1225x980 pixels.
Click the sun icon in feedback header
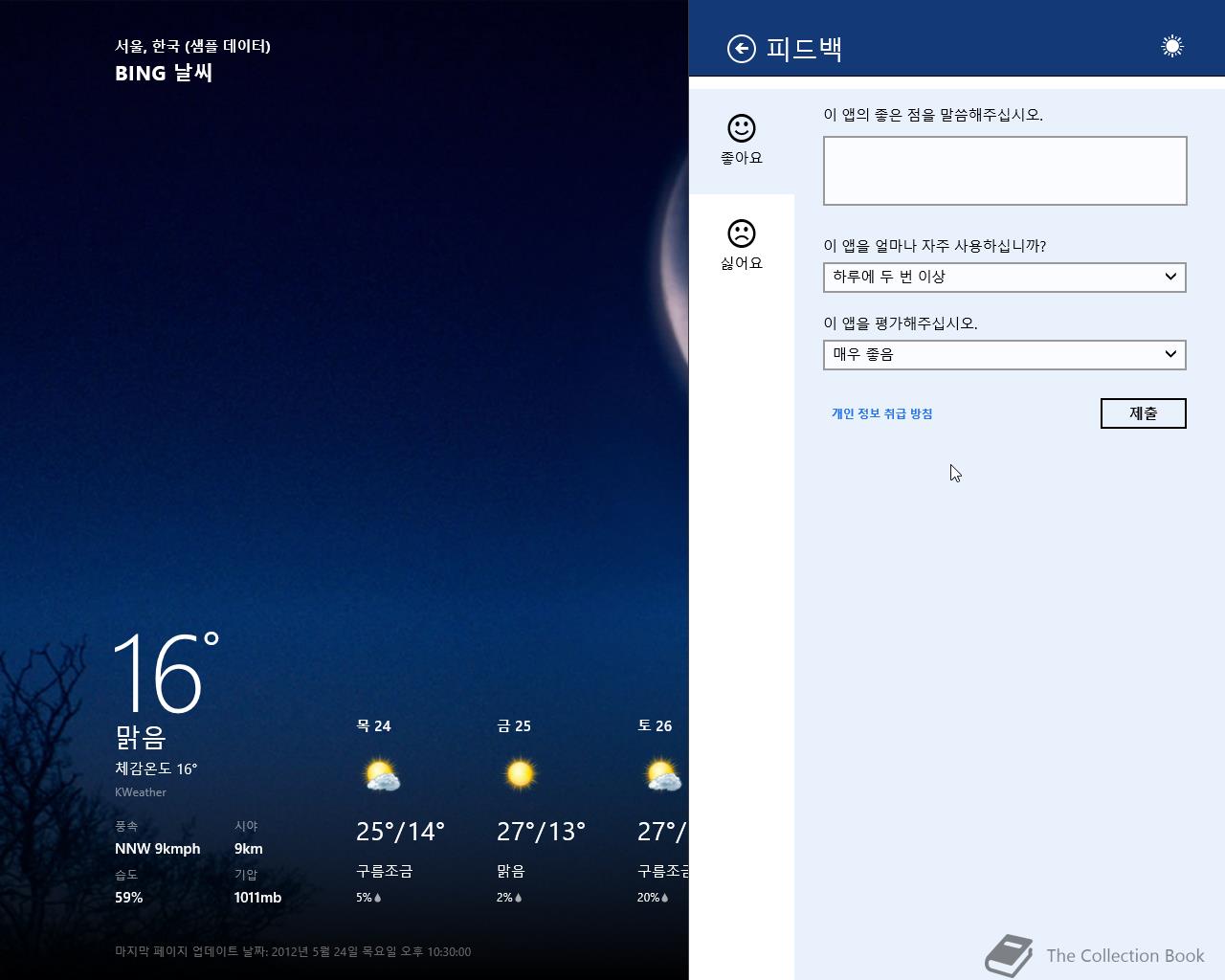coord(1172,46)
